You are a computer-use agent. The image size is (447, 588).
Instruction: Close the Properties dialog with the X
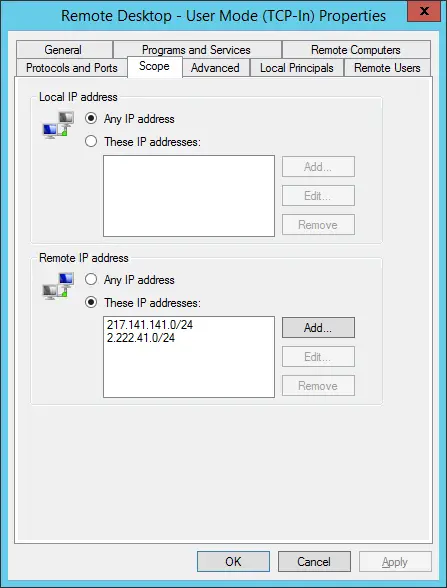click(424, 11)
